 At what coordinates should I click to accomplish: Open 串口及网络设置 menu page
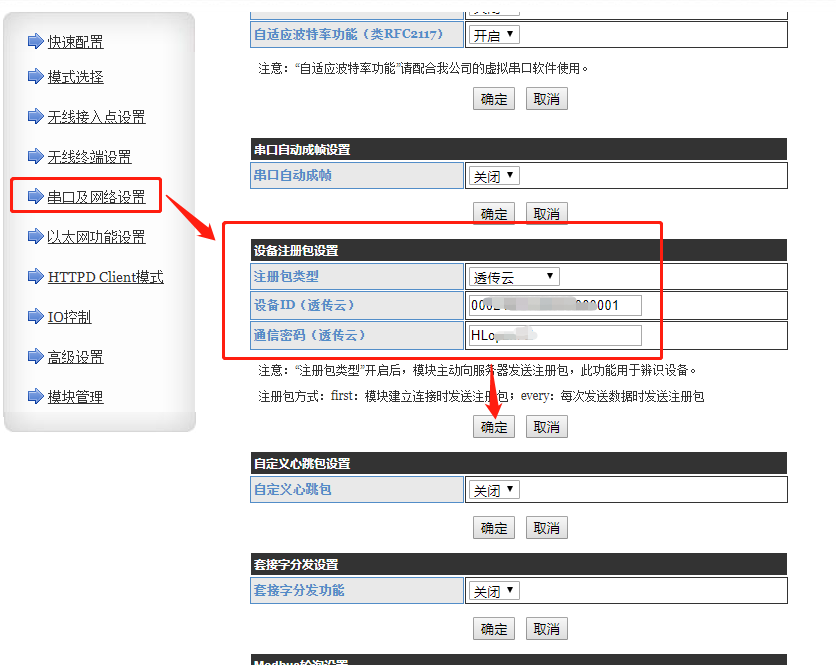tap(96, 197)
